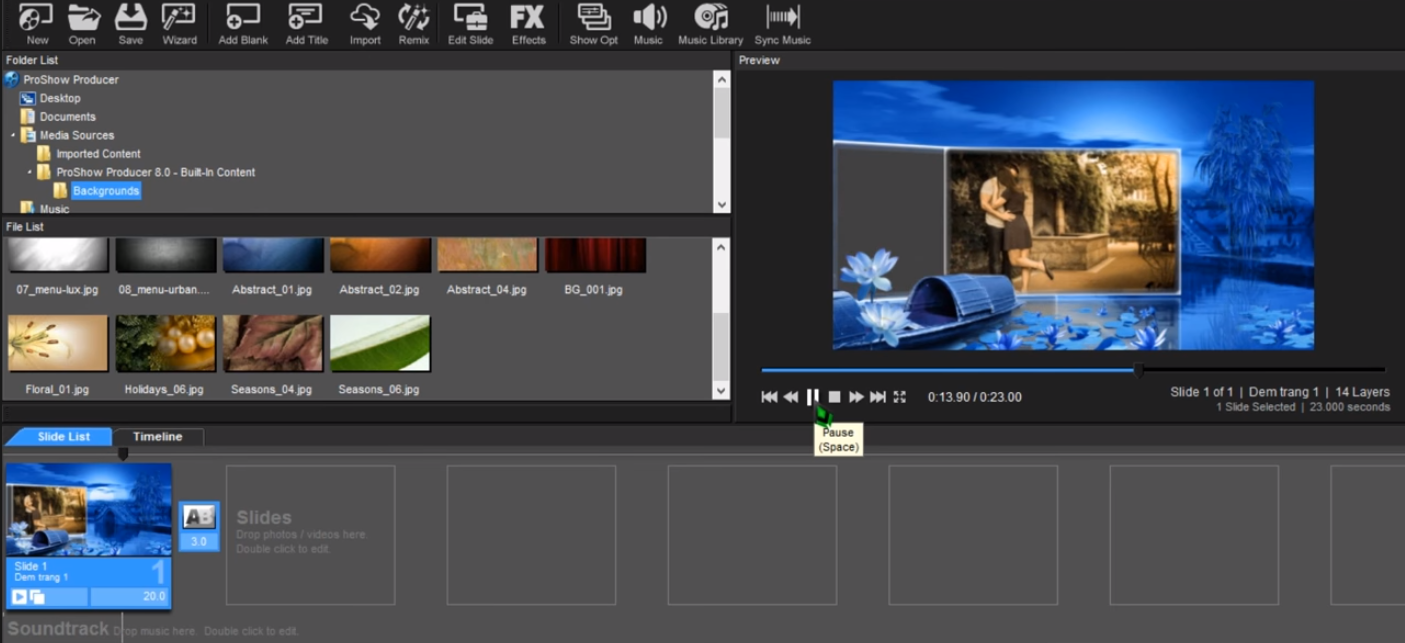
Task: Select the Slide List tab
Action: pos(57,436)
